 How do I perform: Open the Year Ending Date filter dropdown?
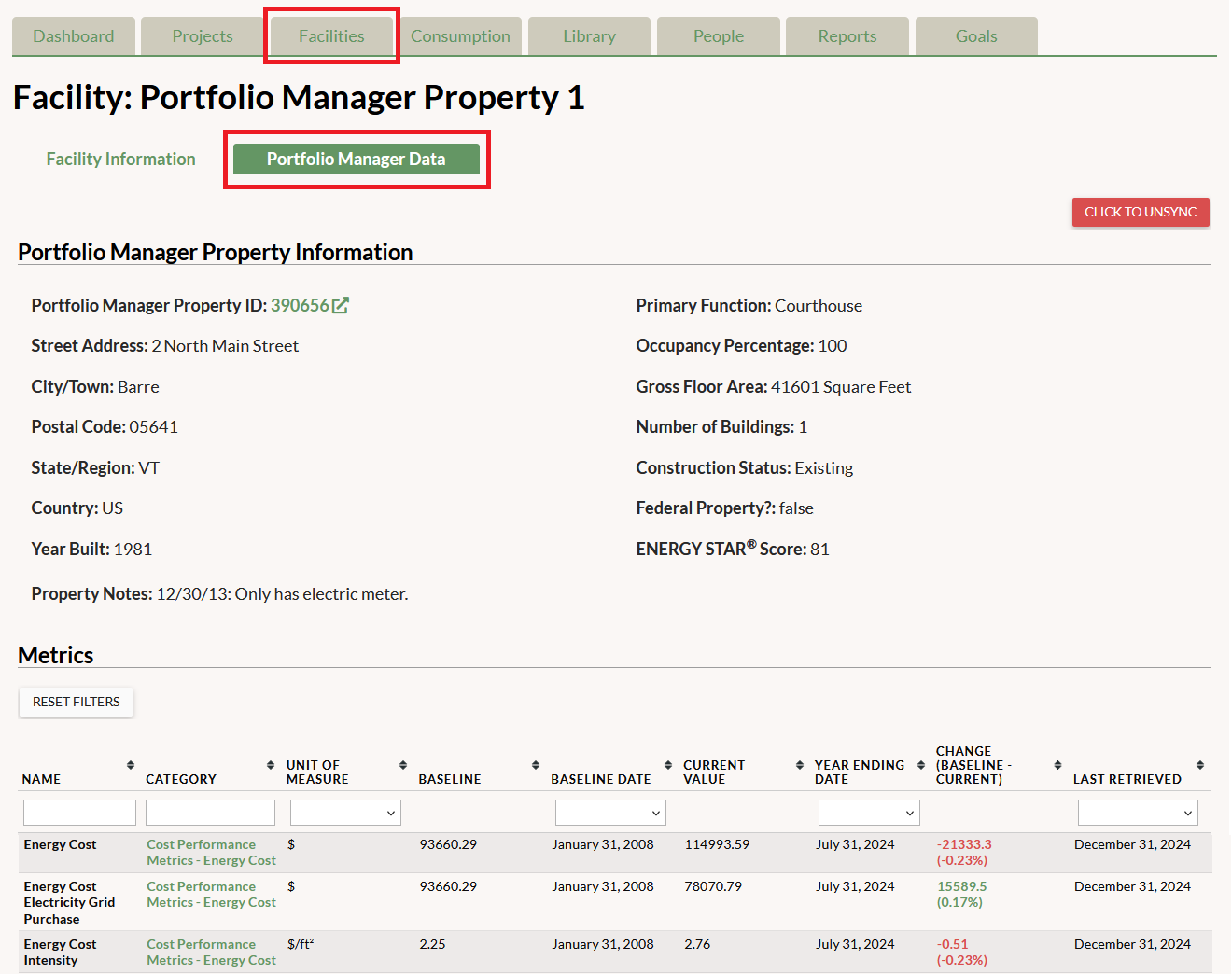click(x=869, y=813)
